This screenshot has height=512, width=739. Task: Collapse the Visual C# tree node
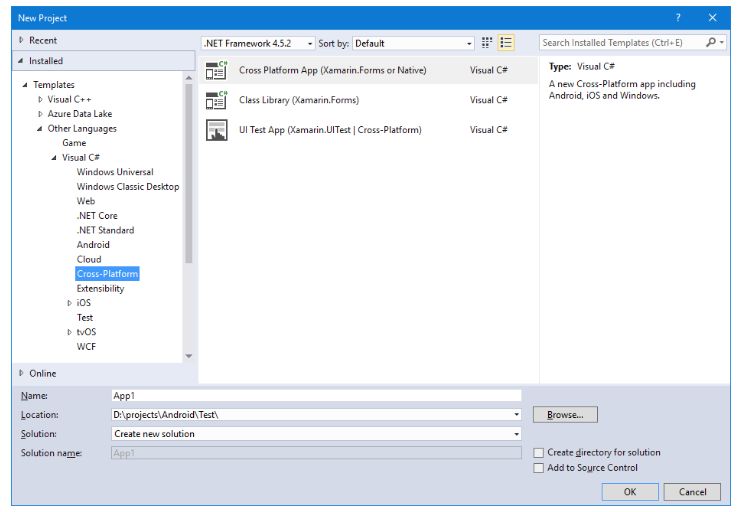(x=54, y=157)
